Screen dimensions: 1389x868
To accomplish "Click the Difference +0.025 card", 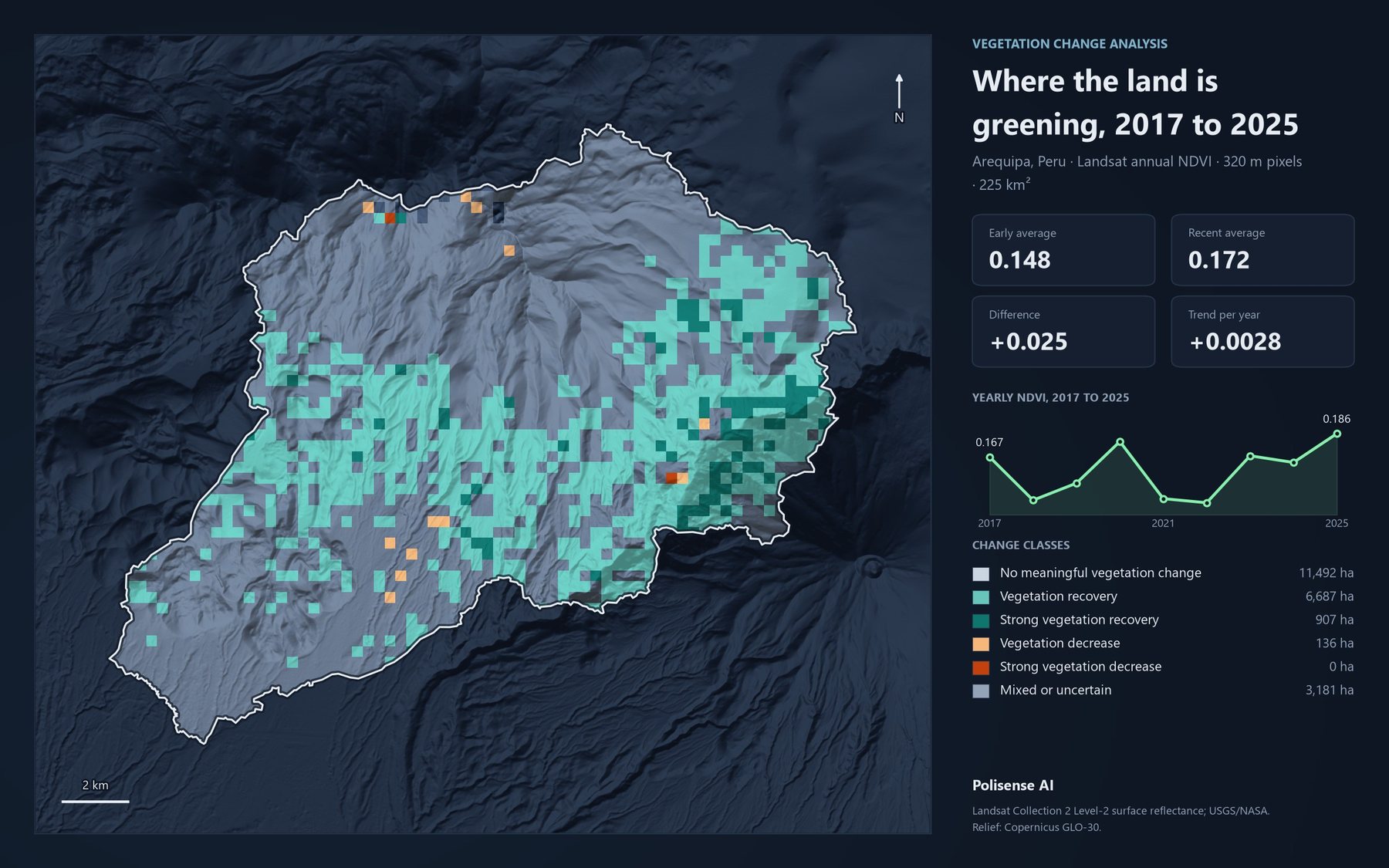I will pos(1063,332).
